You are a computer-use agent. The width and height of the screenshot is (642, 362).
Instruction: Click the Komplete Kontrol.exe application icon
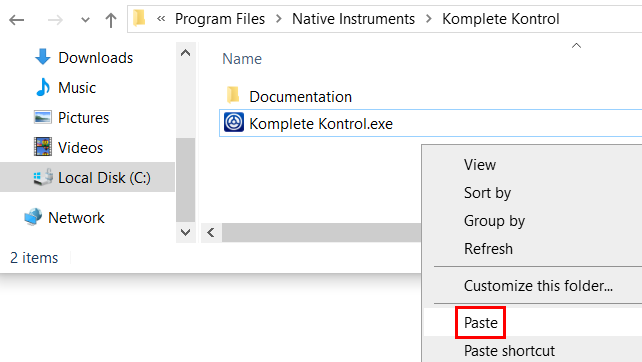(234, 122)
